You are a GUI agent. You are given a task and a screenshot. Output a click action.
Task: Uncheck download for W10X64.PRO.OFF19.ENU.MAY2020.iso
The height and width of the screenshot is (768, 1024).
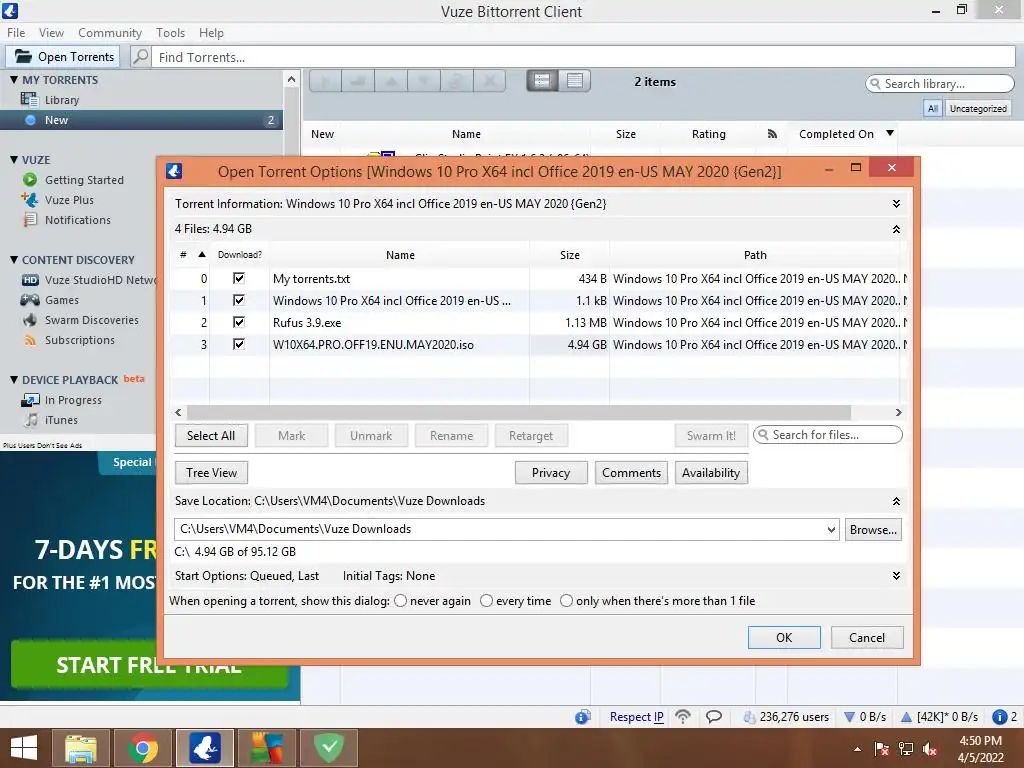239,344
